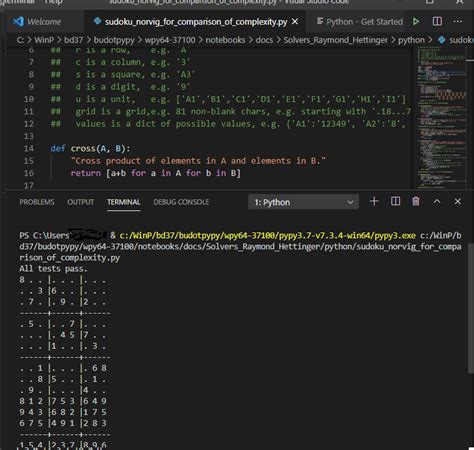Open the OUTPUT panel tab
Image resolution: width=474 pixels, height=450 pixels.
coord(81,202)
